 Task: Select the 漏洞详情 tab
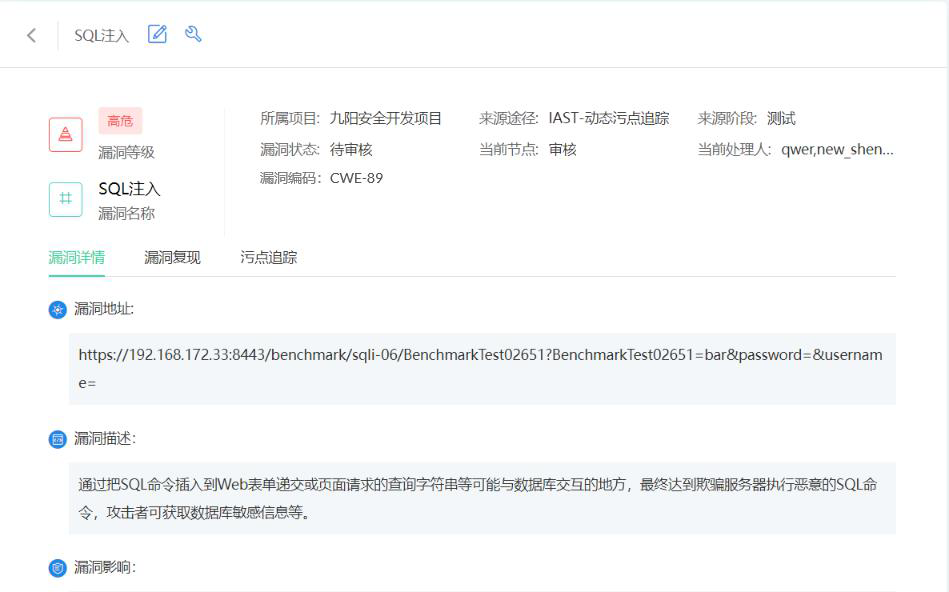pos(77,257)
